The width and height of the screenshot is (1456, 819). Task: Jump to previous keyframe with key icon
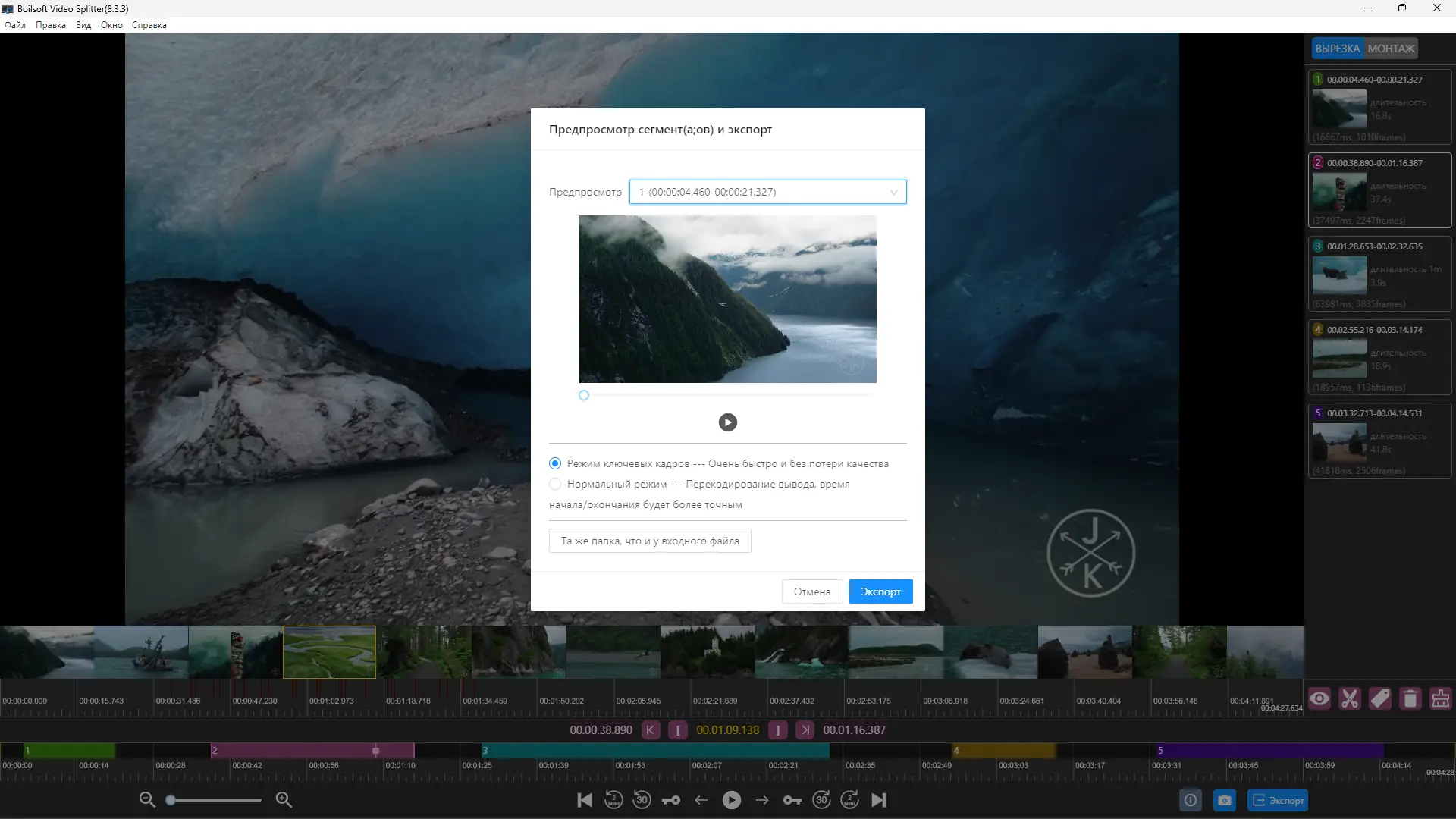coord(671,800)
